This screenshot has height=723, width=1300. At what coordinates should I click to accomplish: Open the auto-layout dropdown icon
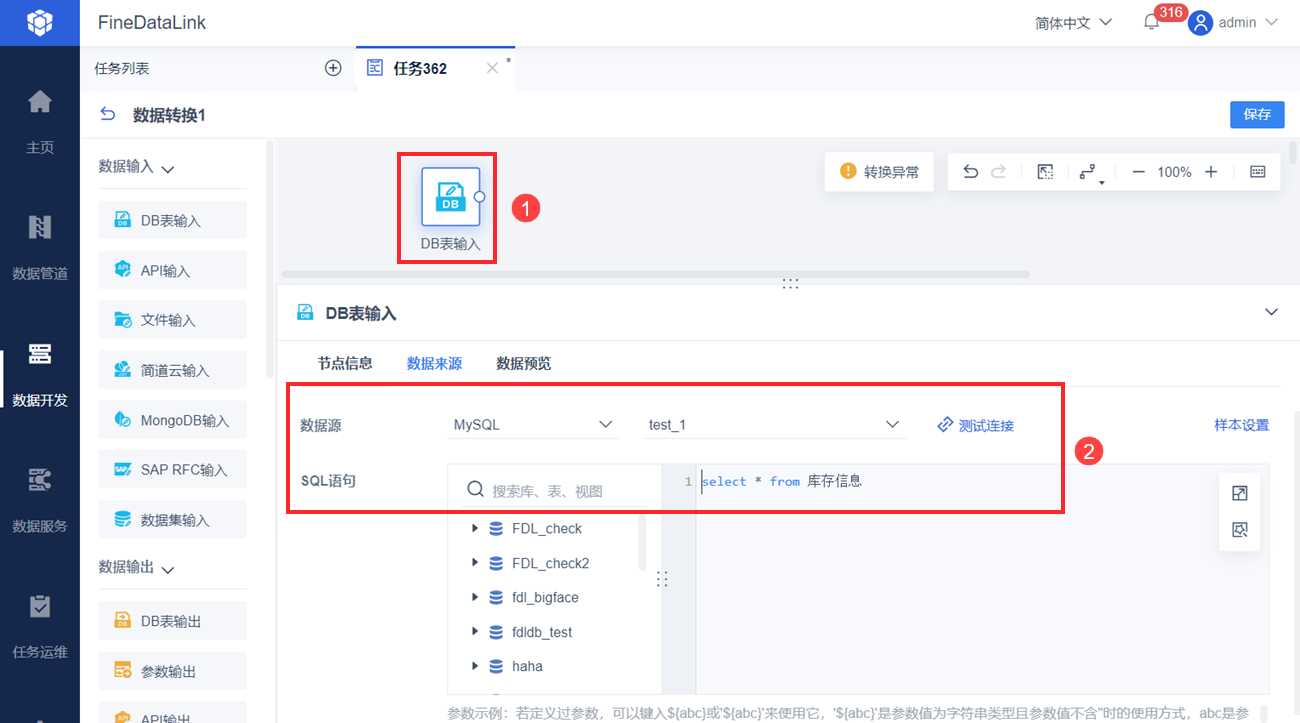click(x=1090, y=173)
